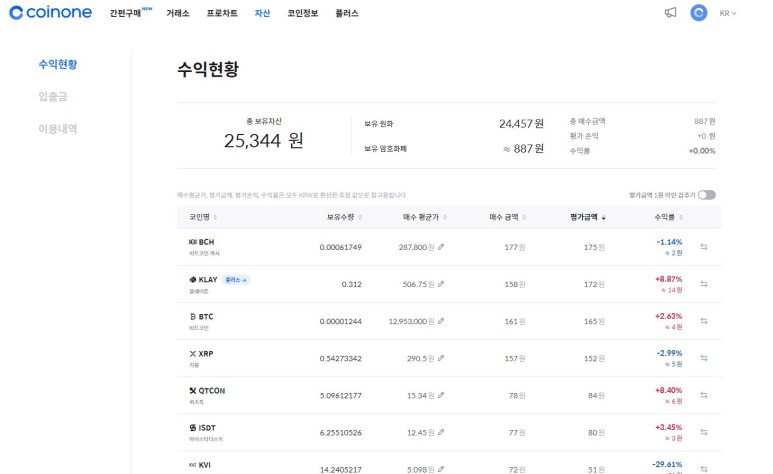773x474 pixels.
Task: Open the KR language dropdown
Action: pyautogui.click(x=728, y=13)
